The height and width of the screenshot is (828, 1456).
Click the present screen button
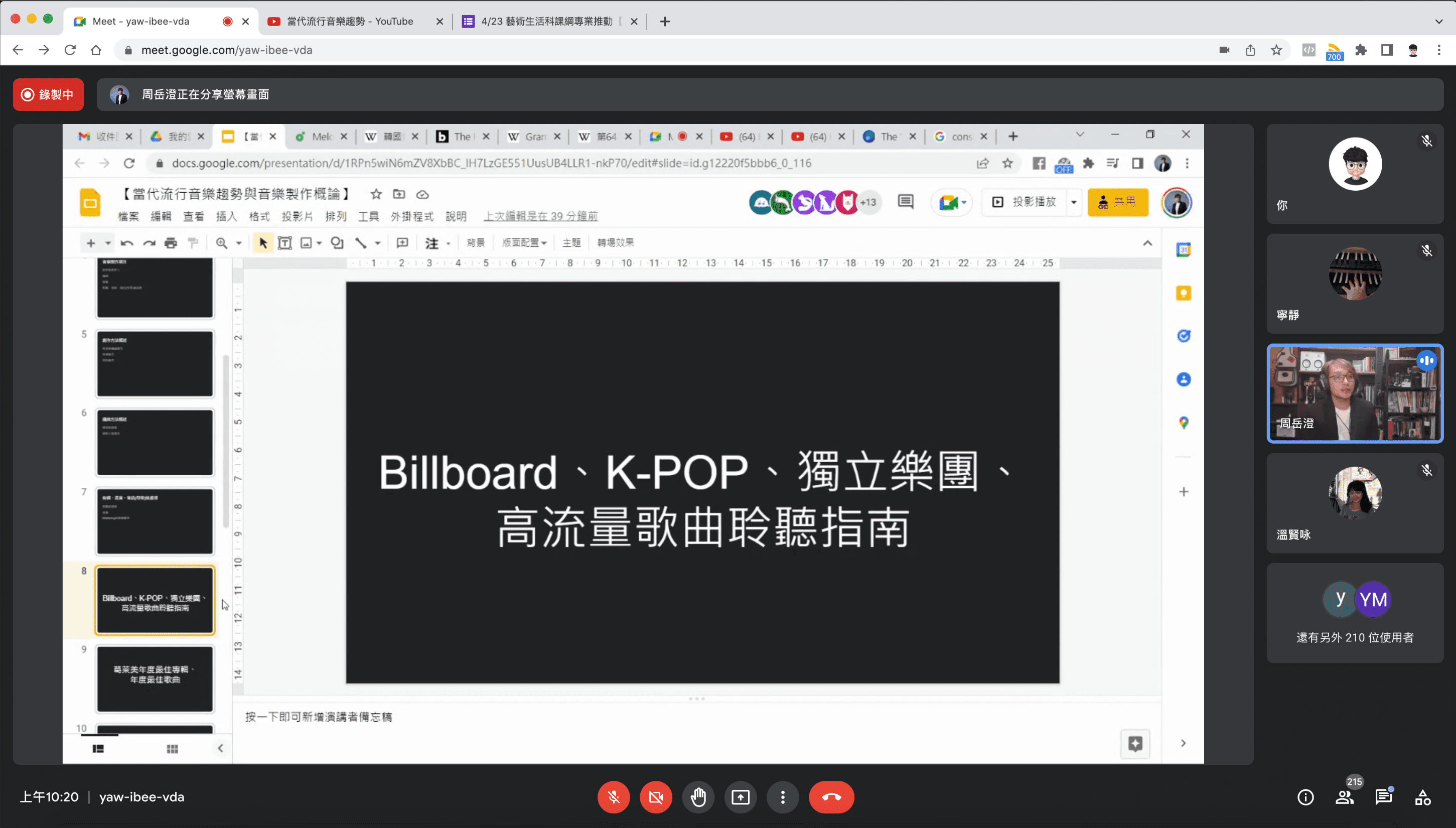click(x=740, y=797)
